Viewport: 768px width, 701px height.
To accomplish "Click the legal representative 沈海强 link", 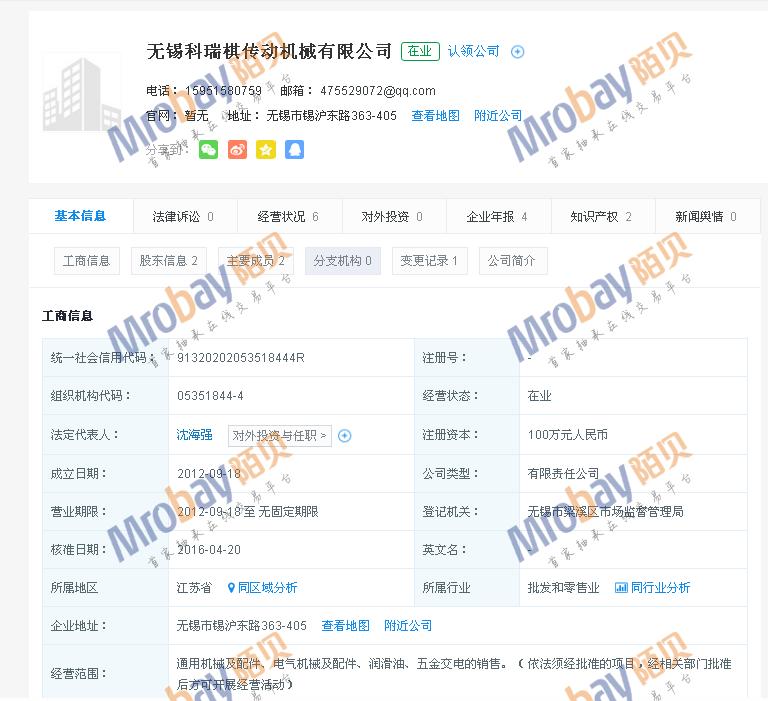I will tap(194, 435).
